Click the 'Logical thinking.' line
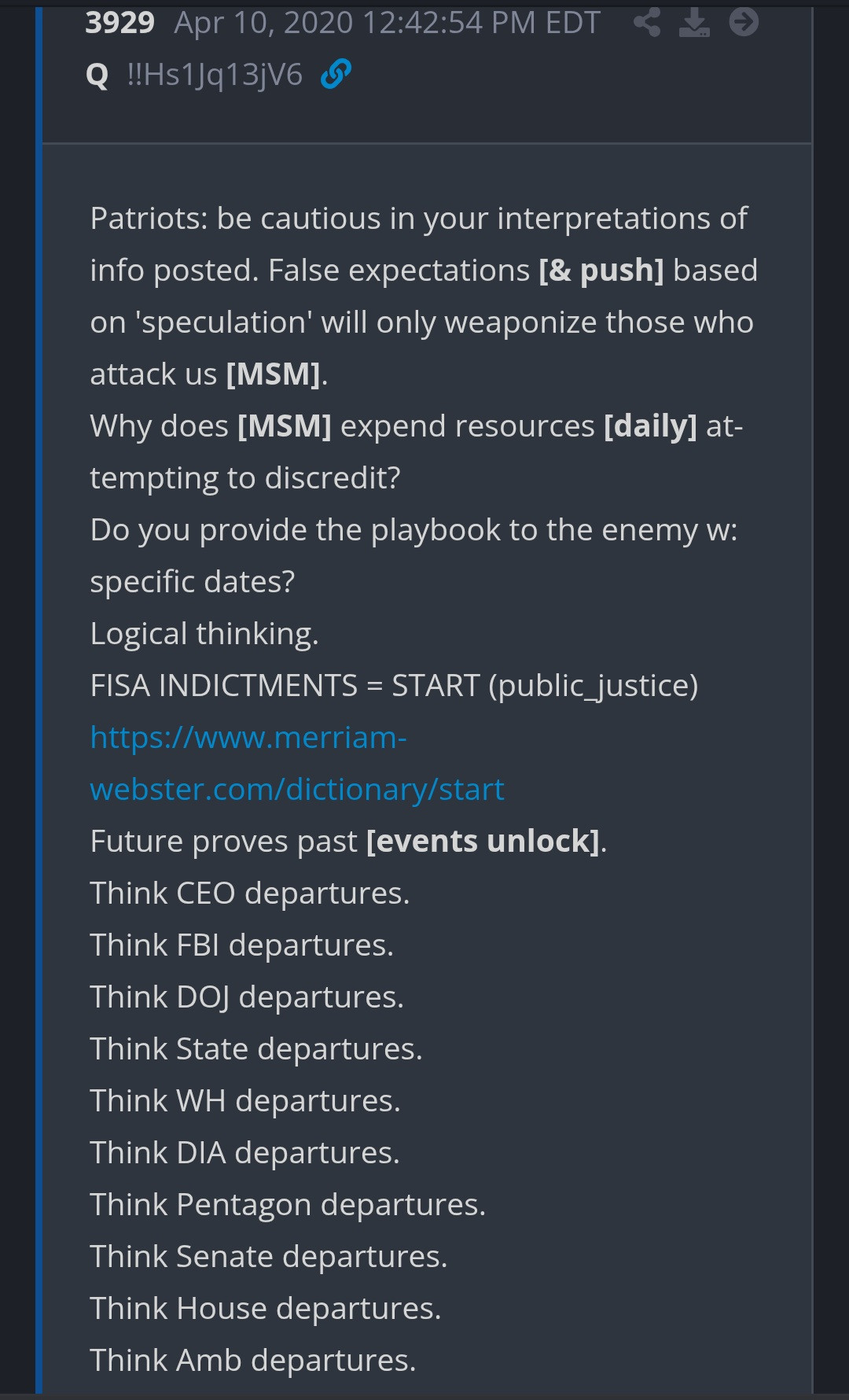Screen dimensions: 849x1400 tap(204, 634)
